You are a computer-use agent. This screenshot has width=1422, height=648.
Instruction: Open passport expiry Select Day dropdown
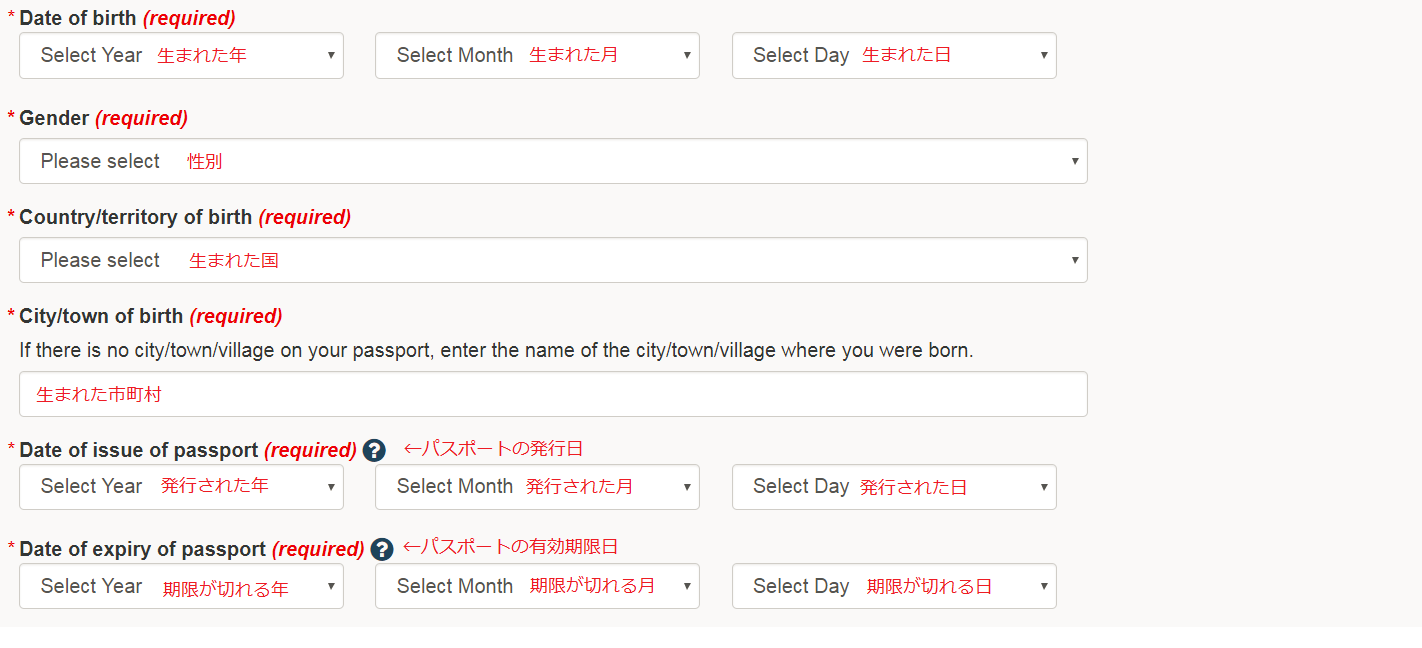(894, 586)
